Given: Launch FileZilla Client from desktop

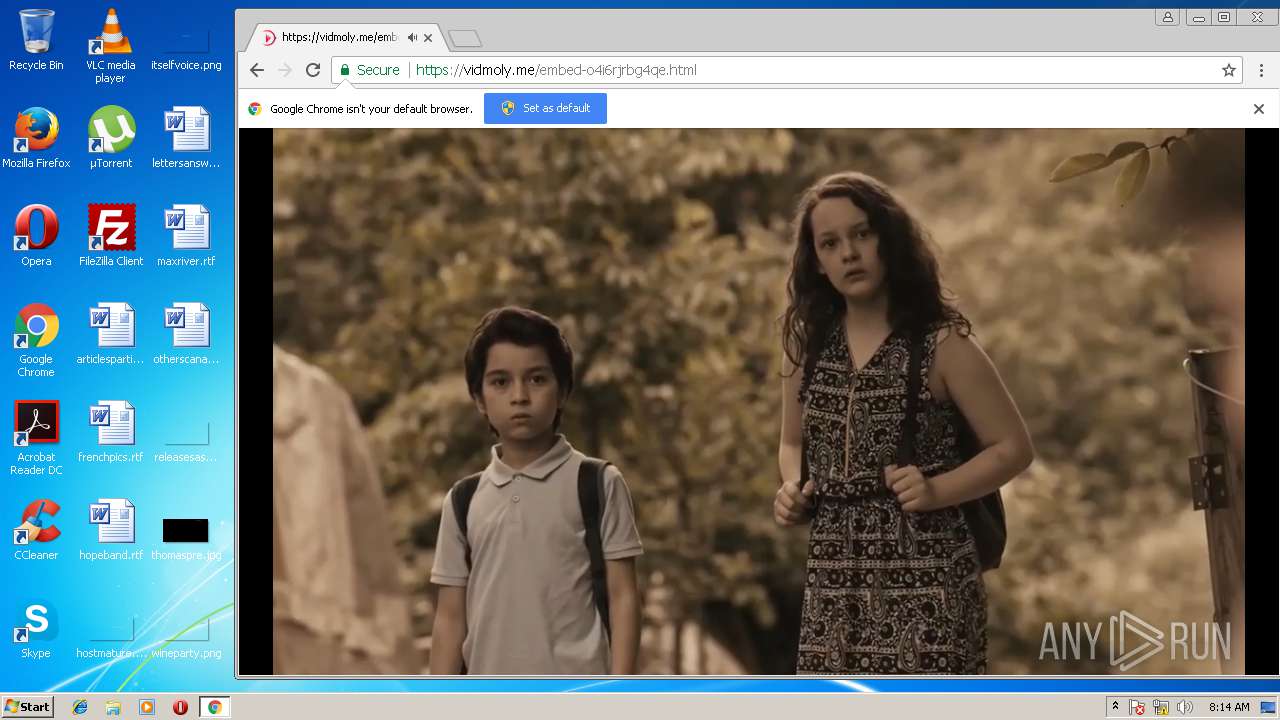Looking at the screenshot, I should 111,236.
